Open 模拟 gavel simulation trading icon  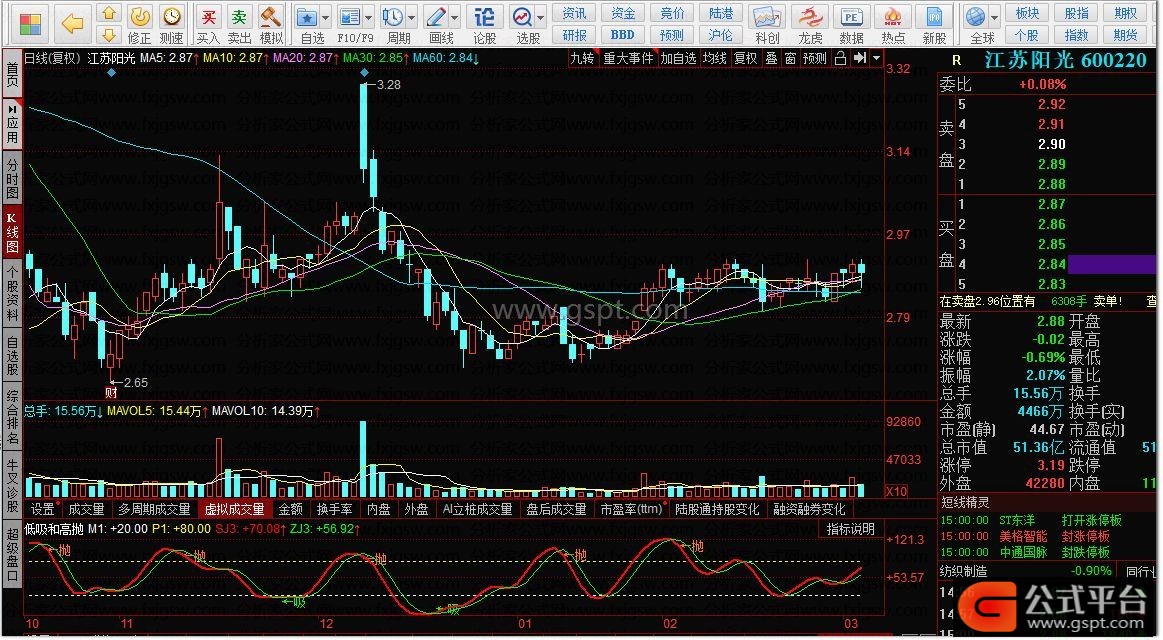270,16
